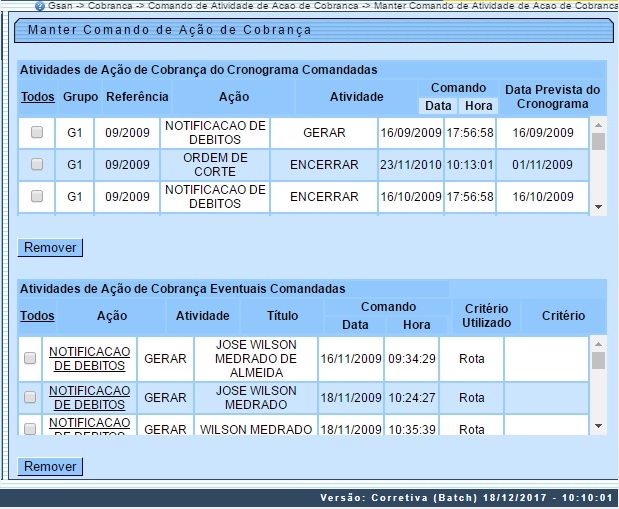The image size is (619, 509).
Task: Click scroll-down arrow of the Cronograma table
Action: point(598,207)
